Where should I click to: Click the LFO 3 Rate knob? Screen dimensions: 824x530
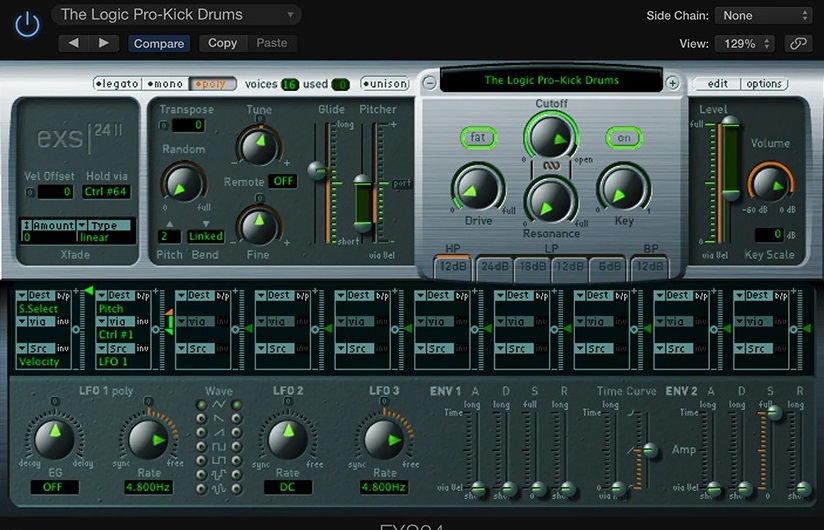click(384, 439)
